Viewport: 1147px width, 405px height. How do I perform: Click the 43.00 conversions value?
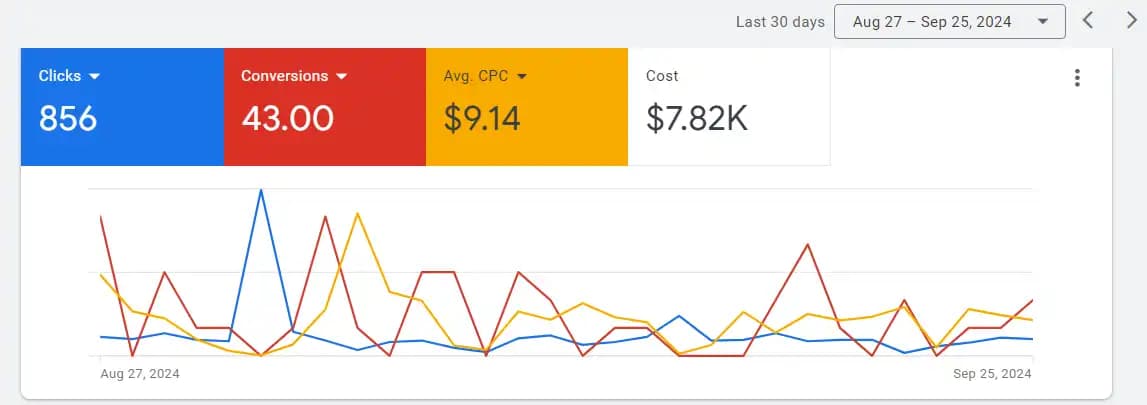click(x=287, y=118)
